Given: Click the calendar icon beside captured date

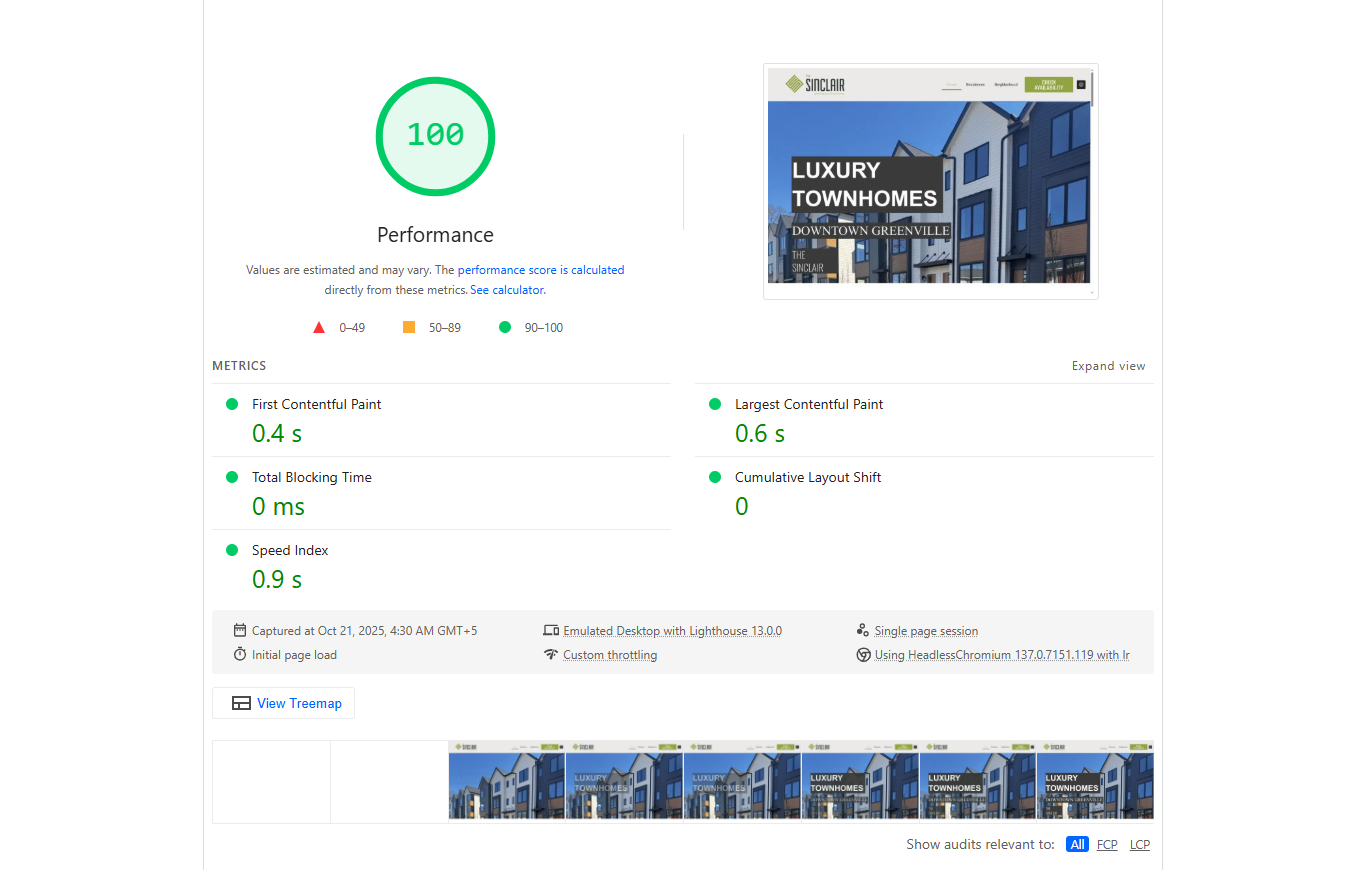Looking at the screenshot, I should click(x=239, y=630).
